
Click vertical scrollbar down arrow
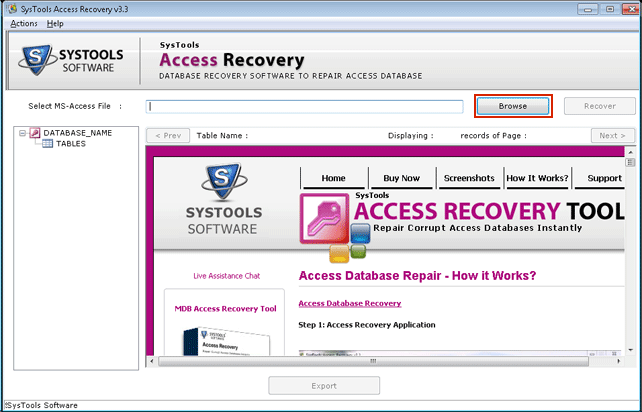pyautogui.click(x=630, y=351)
